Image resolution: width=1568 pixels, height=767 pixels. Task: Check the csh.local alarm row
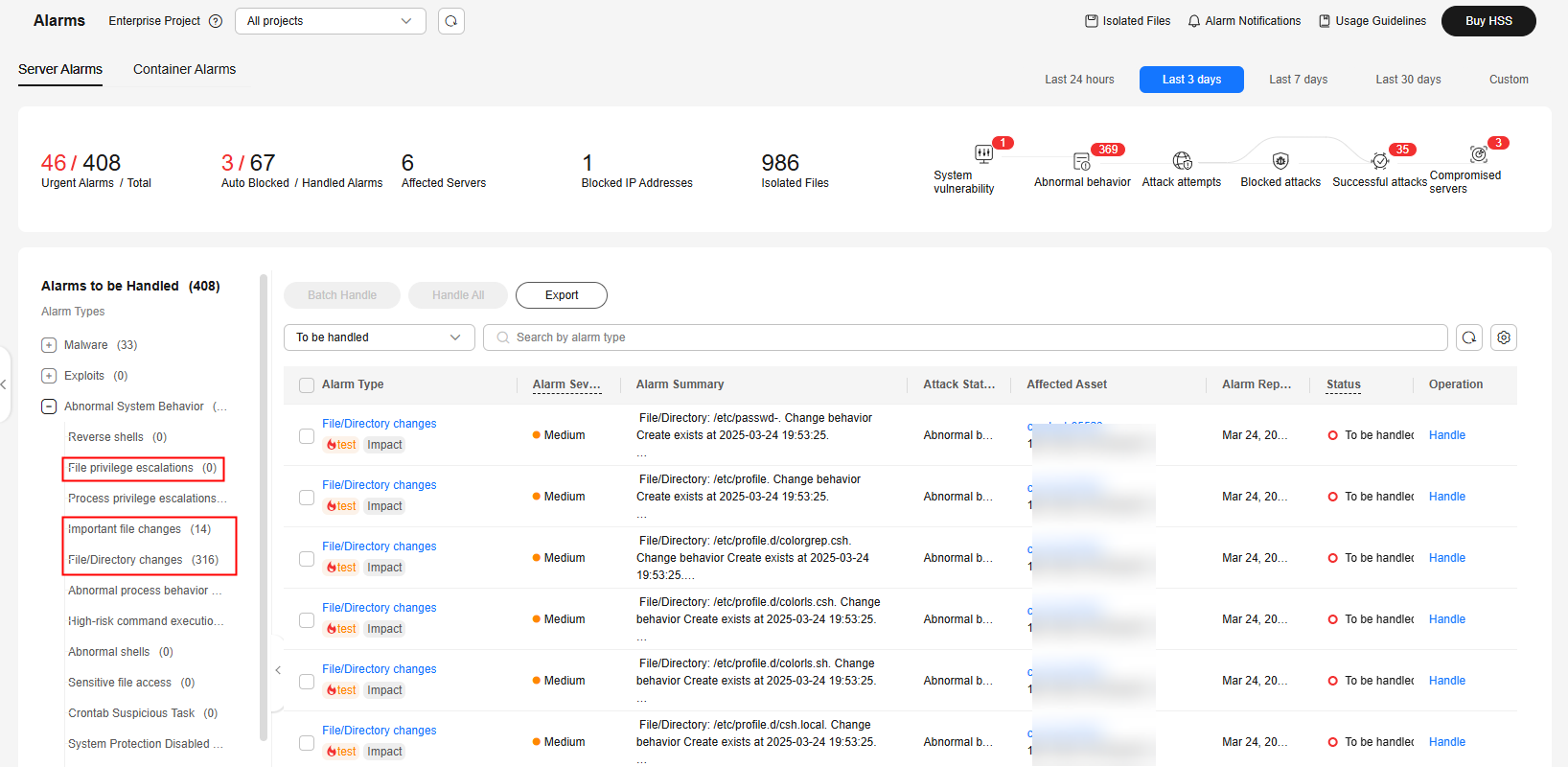coord(307,743)
